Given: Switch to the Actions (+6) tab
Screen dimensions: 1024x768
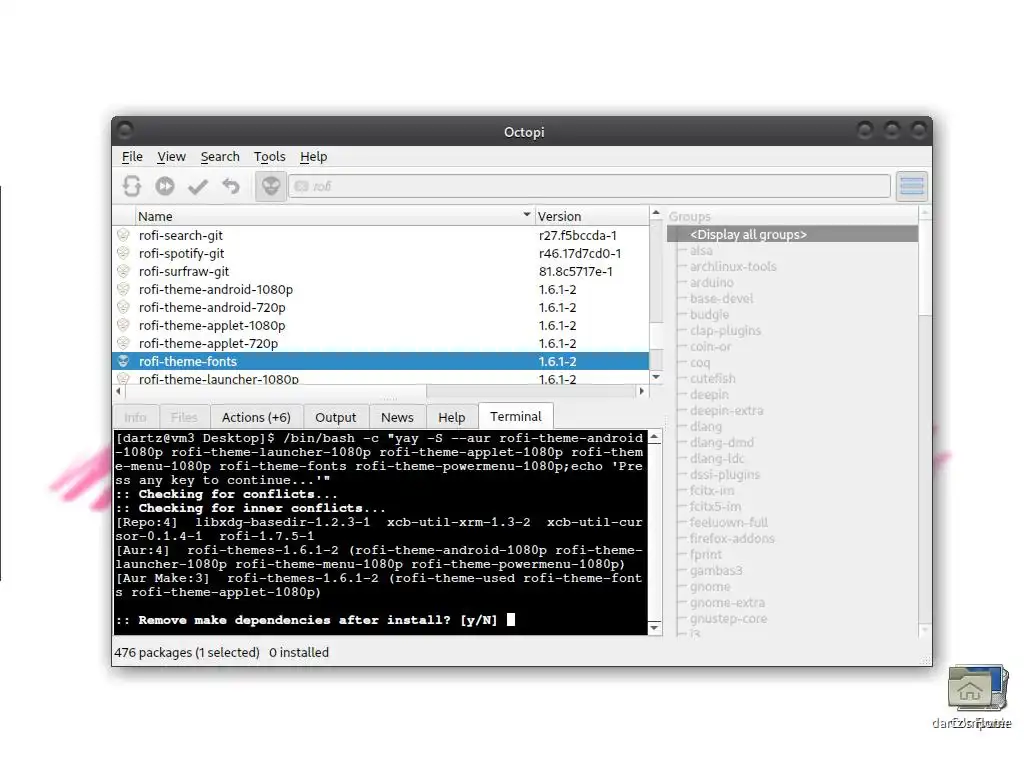Looking at the screenshot, I should pyautogui.click(x=256, y=417).
